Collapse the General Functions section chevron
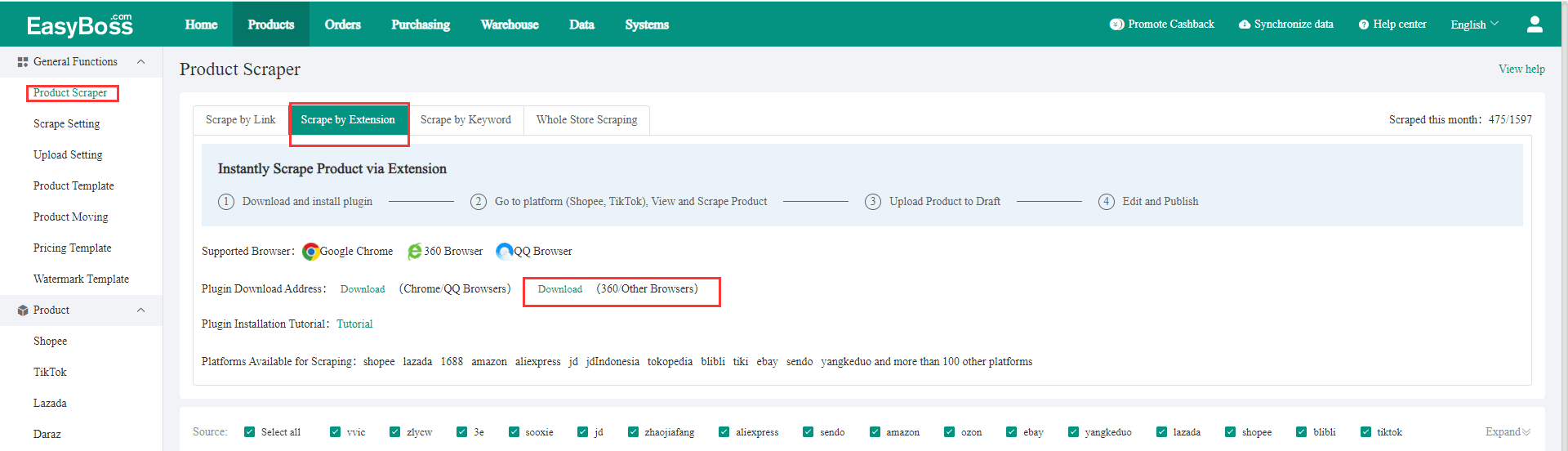The width and height of the screenshot is (1568, 451). click(140, 62)
